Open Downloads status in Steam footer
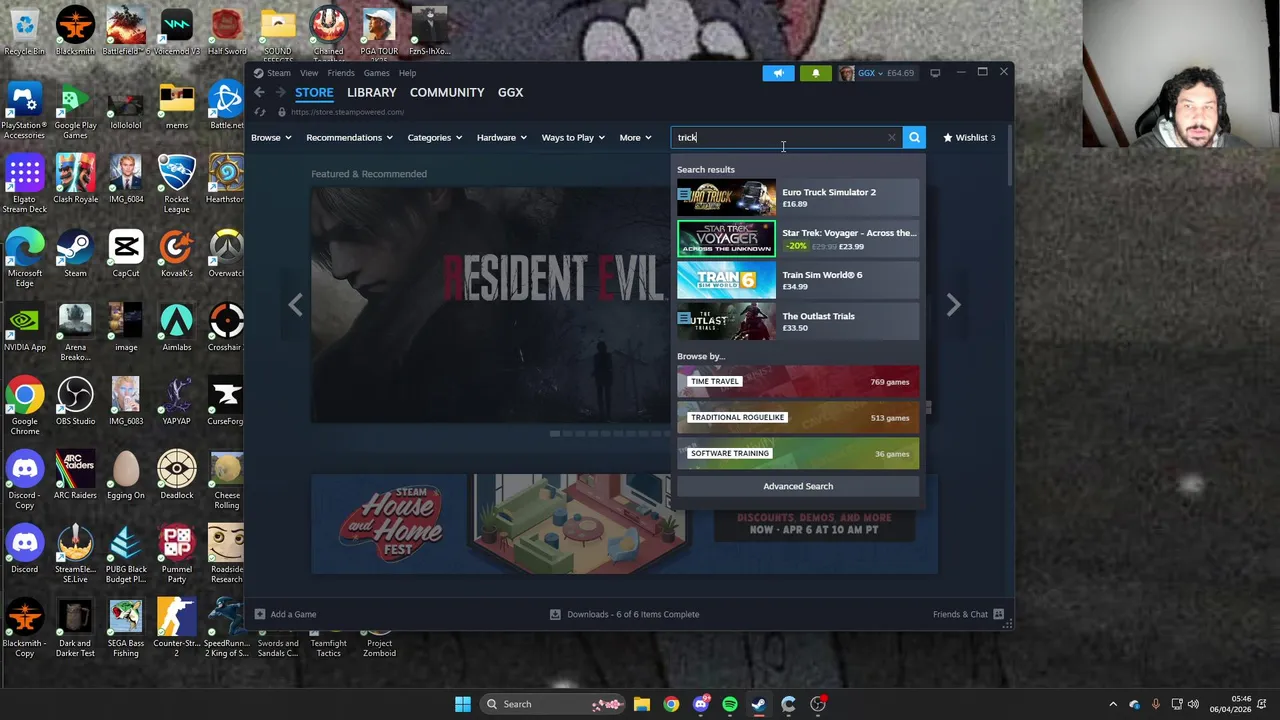 624,614
